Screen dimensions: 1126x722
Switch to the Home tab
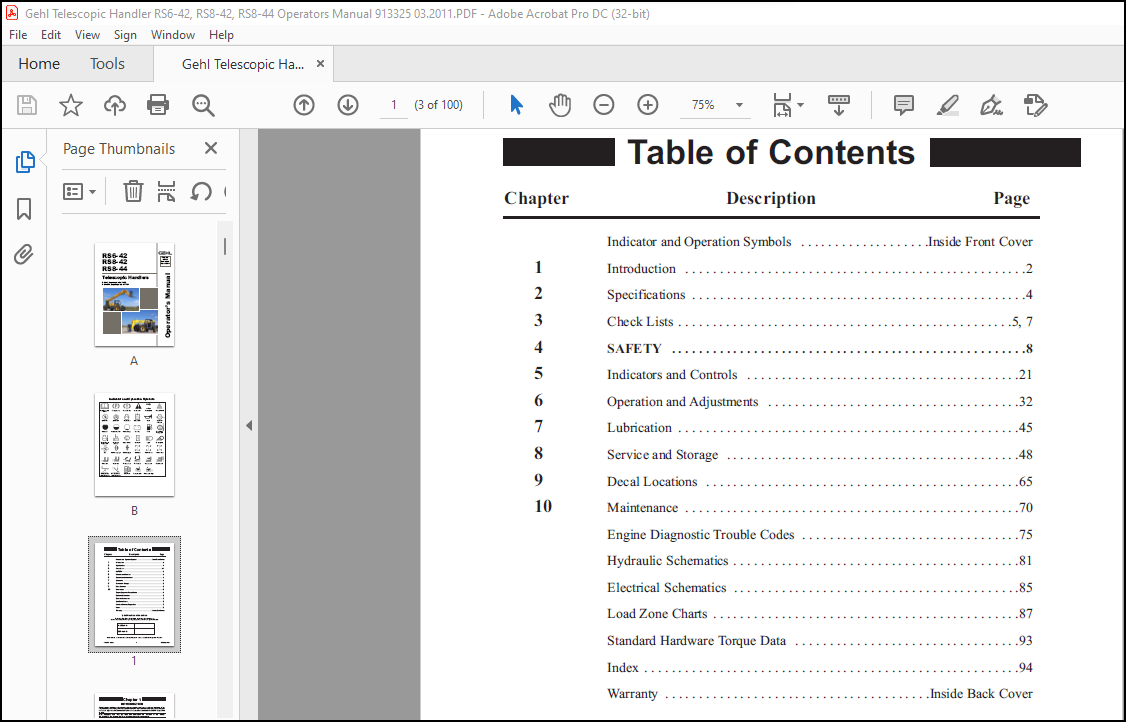point(39,64)
